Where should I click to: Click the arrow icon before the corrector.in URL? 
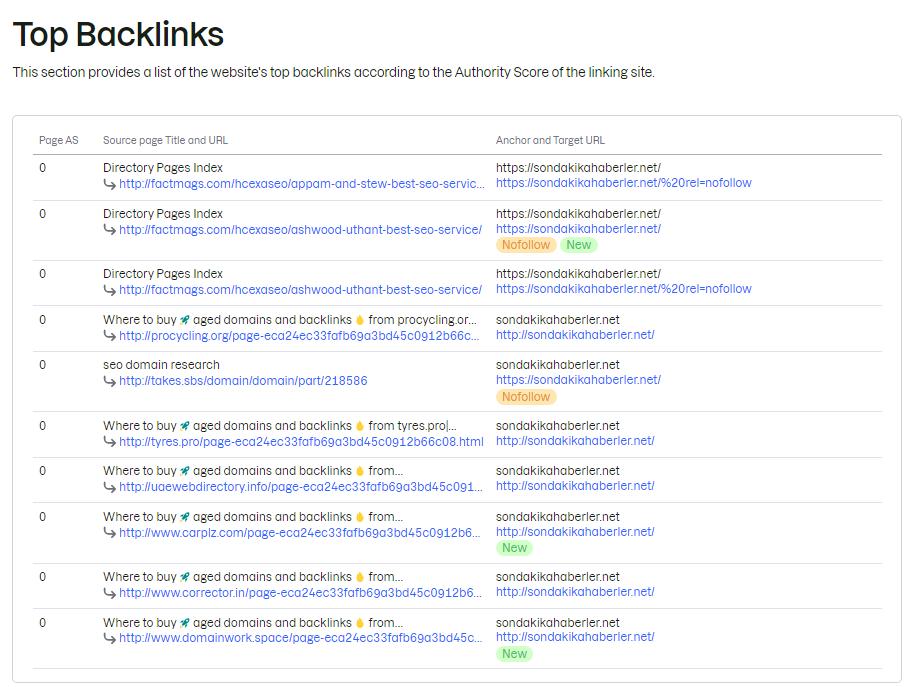click(109, 593)
